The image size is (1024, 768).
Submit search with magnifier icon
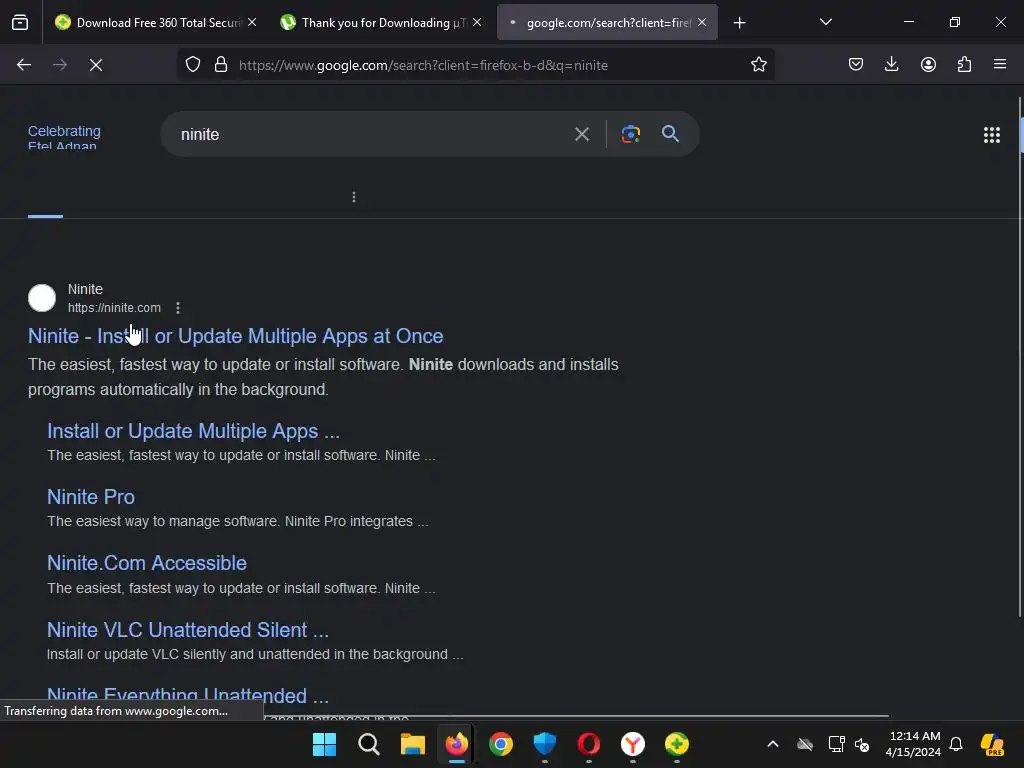point(671,134)
